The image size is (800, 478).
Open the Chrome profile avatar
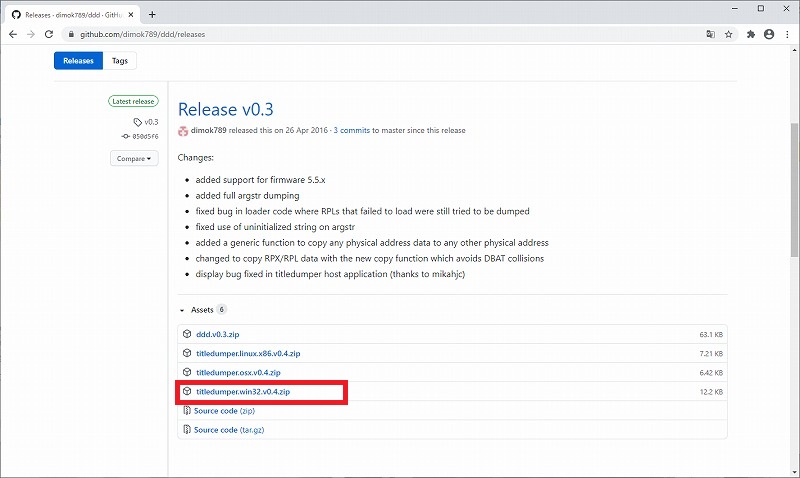pyautogui.click(x=769, y=34)
